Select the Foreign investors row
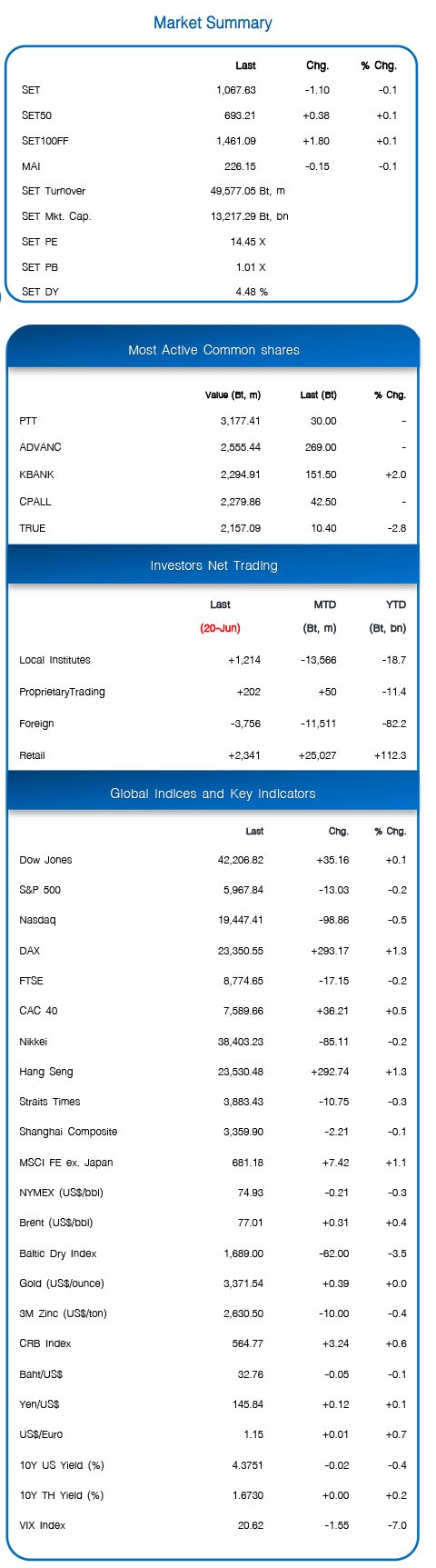Image resolution: width=436 pixels, height=1568 pixels. (x=213, y=724)
